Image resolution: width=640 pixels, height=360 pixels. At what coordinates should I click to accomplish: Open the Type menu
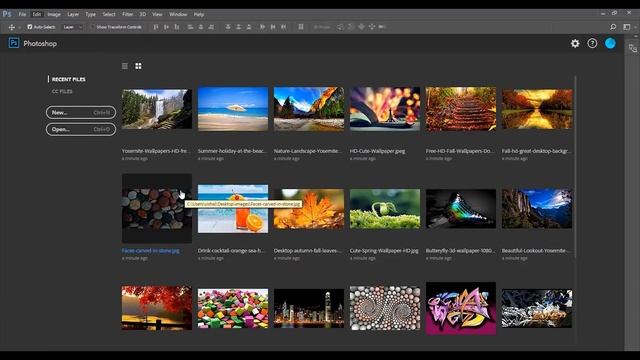click(x=90, y=14)
